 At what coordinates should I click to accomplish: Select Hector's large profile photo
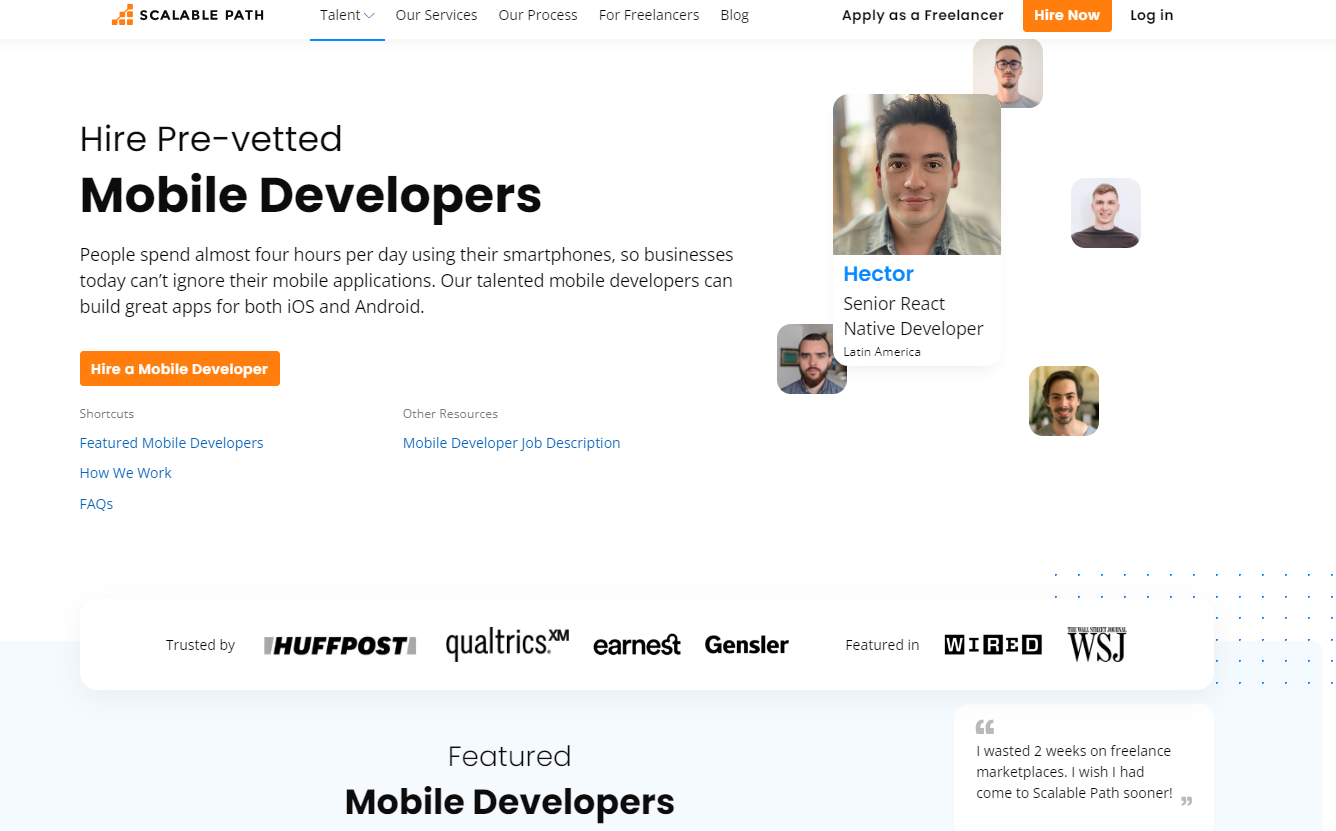(x=916, y=175)
